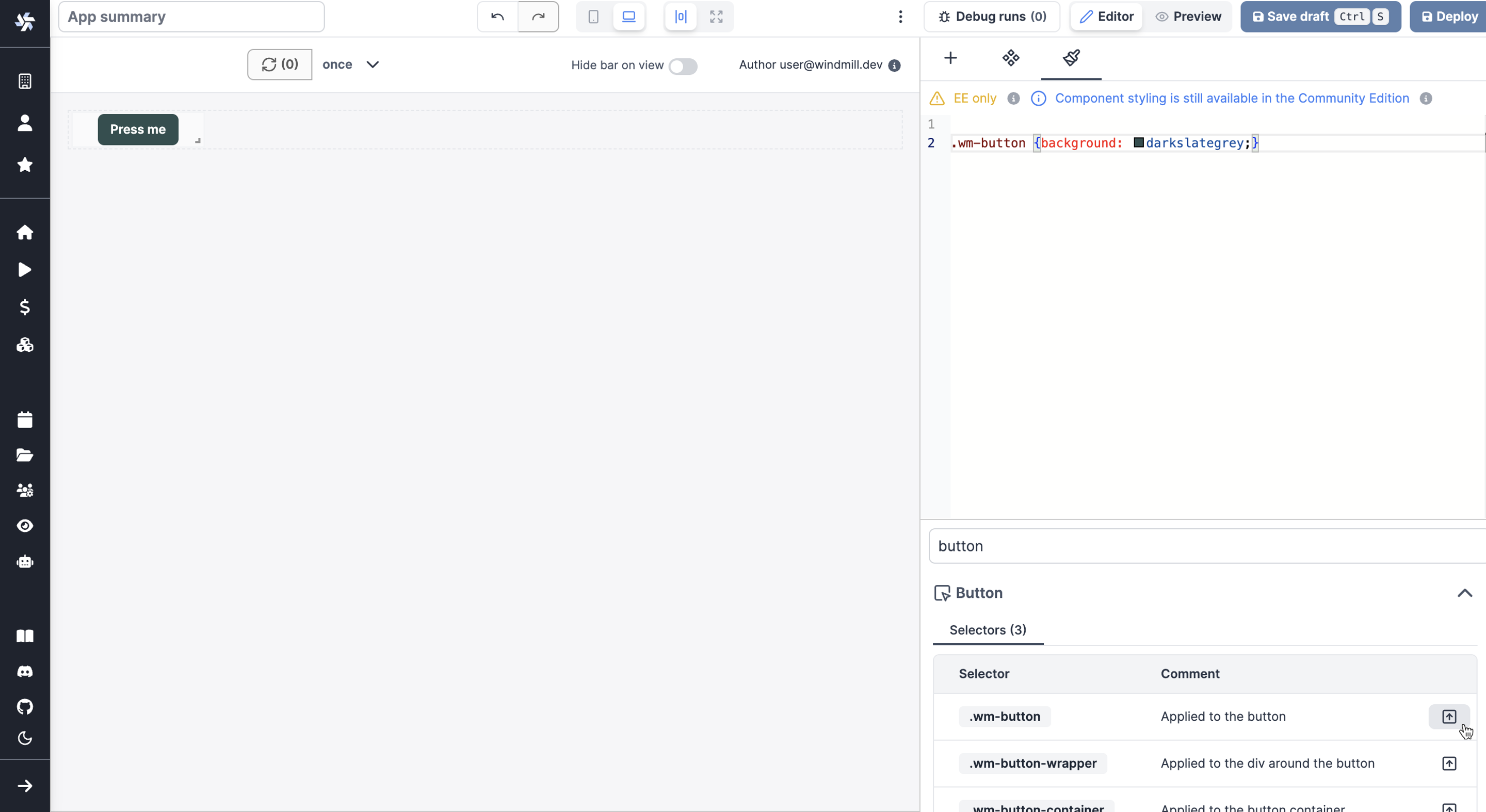Open the GitHub icon in sidebar

point(25,706)
